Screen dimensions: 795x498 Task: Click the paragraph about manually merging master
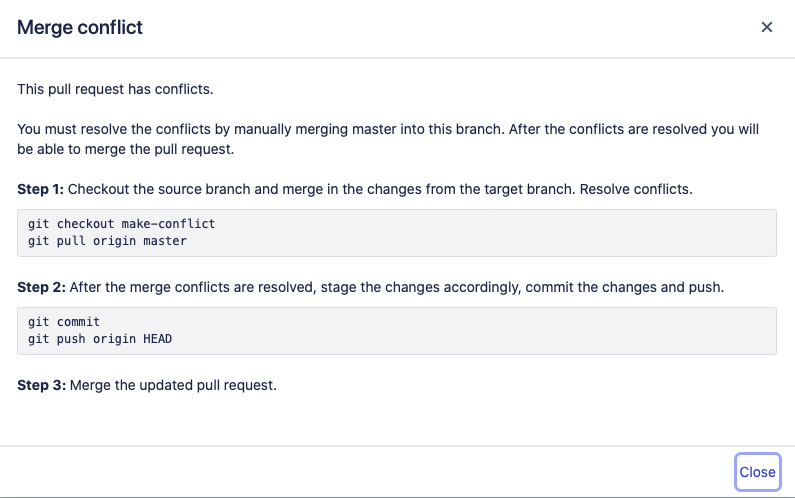[x=388, y=139]
